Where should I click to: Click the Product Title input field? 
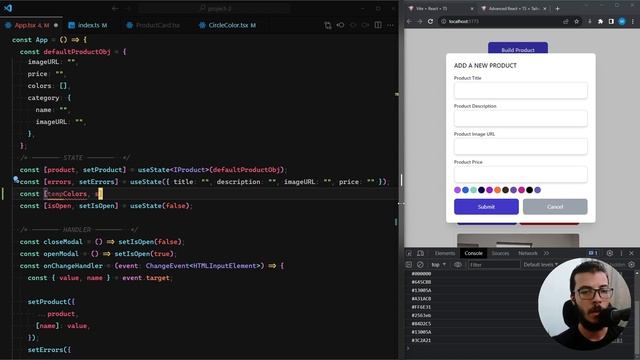[x=520, y=90]
